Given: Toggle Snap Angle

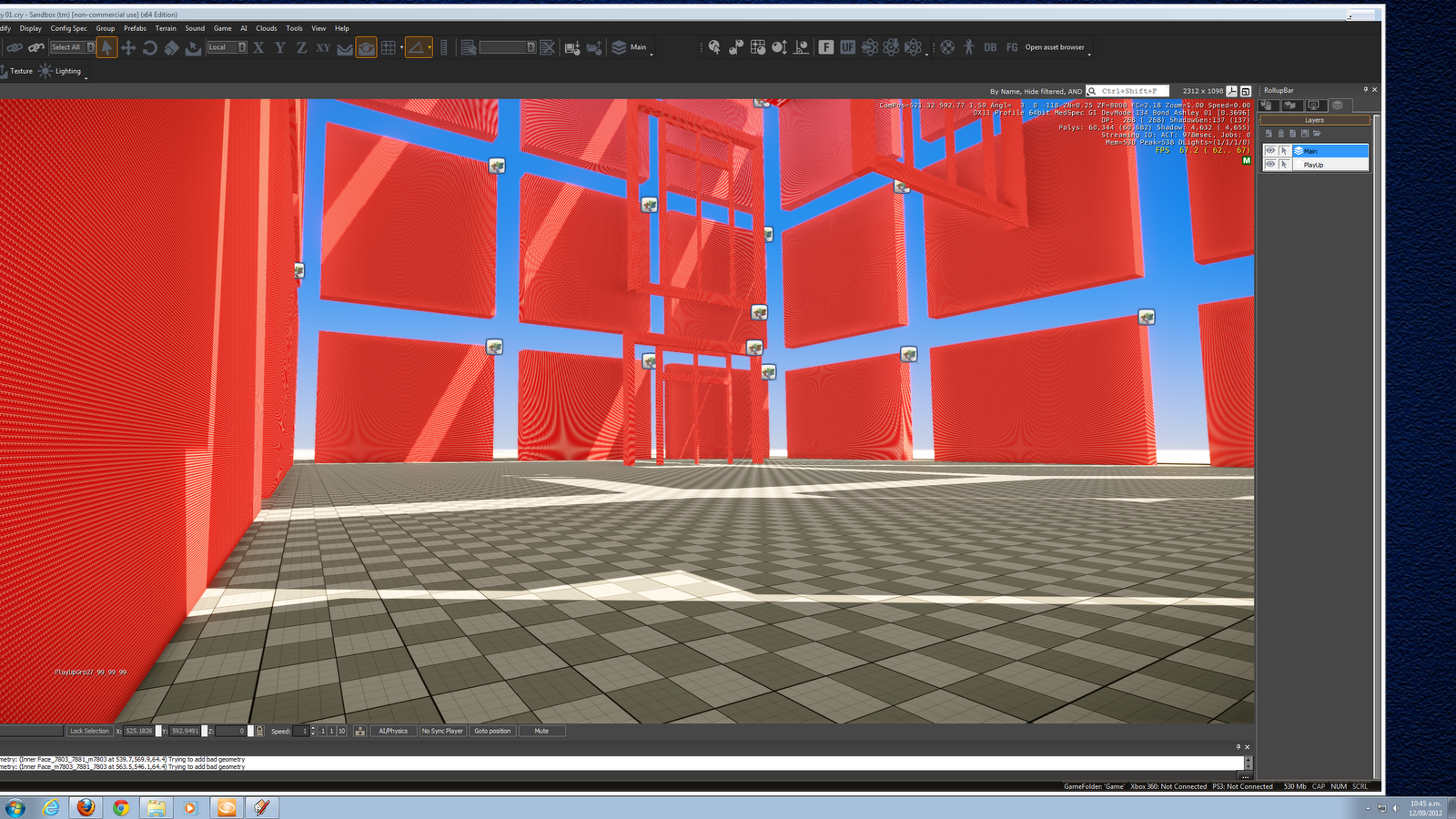Looking at the screenshot, I should [417, 47].
